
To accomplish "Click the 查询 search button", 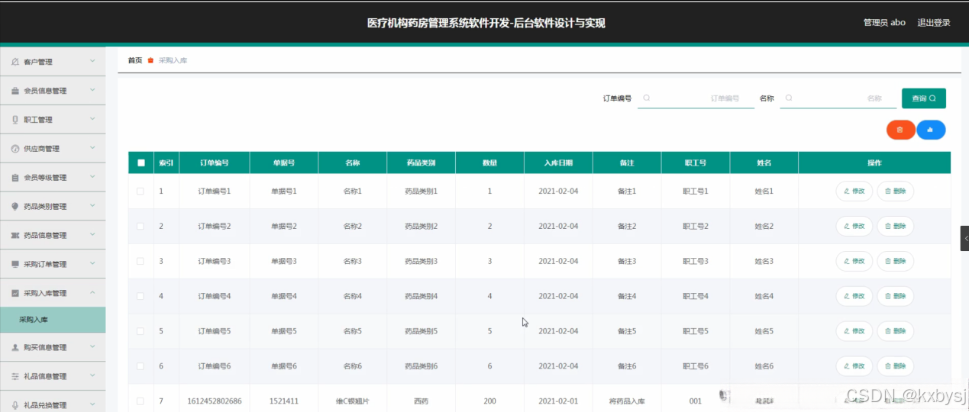I will [x=924, y=98].
